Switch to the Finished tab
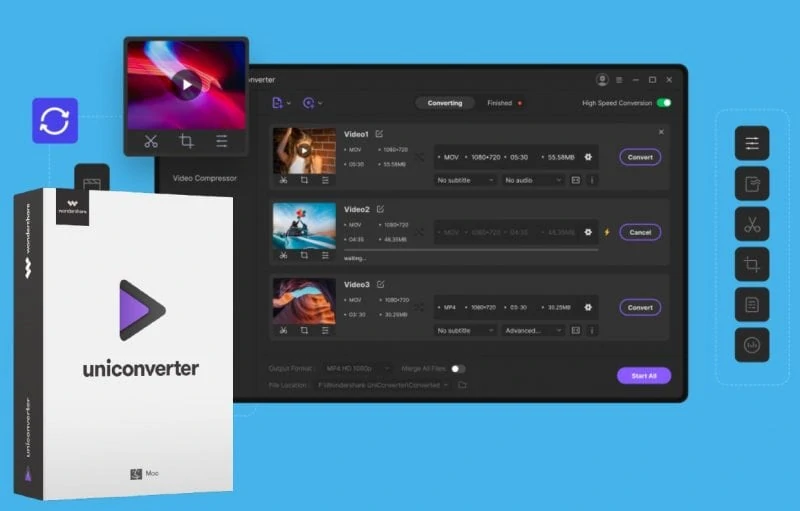The height and width of the screenshot is (511, 800). [x=499, y=103]
